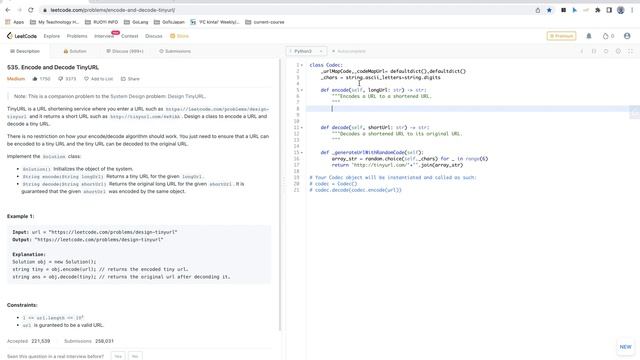Open the Chrome side panel icon

(609, 10)
